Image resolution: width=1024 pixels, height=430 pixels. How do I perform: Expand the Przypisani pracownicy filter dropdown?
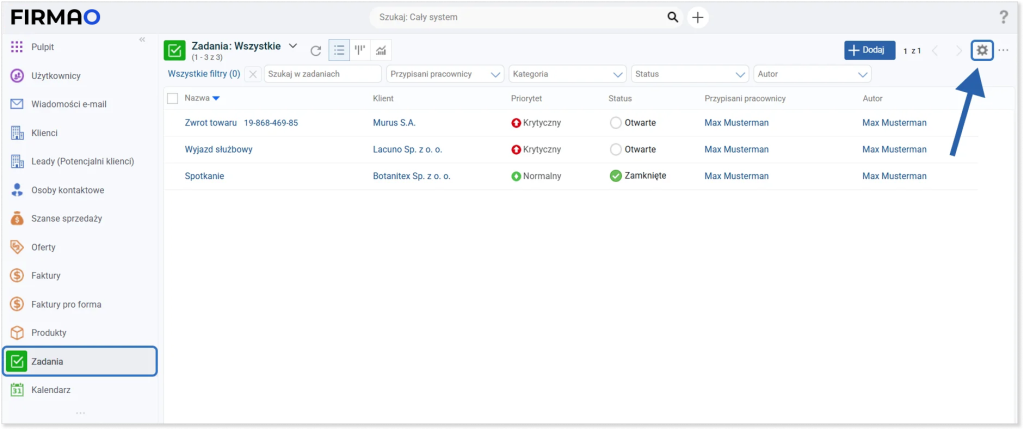click(445, 74)
